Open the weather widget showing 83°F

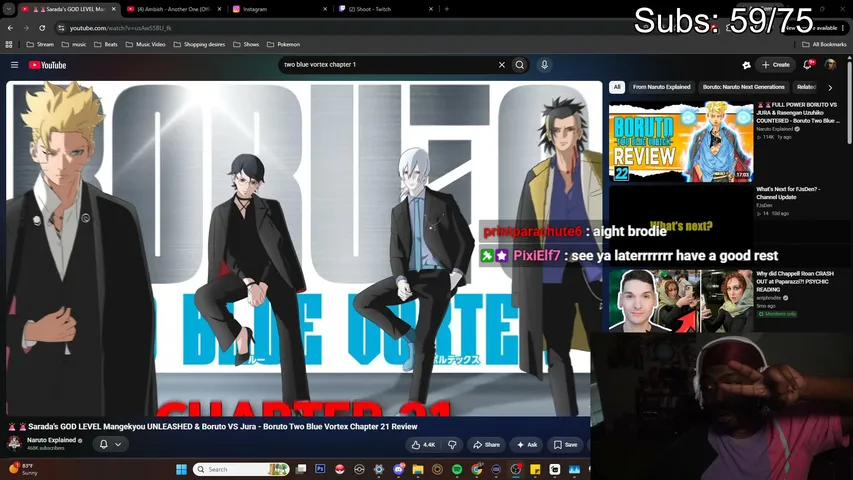point(23,469)
